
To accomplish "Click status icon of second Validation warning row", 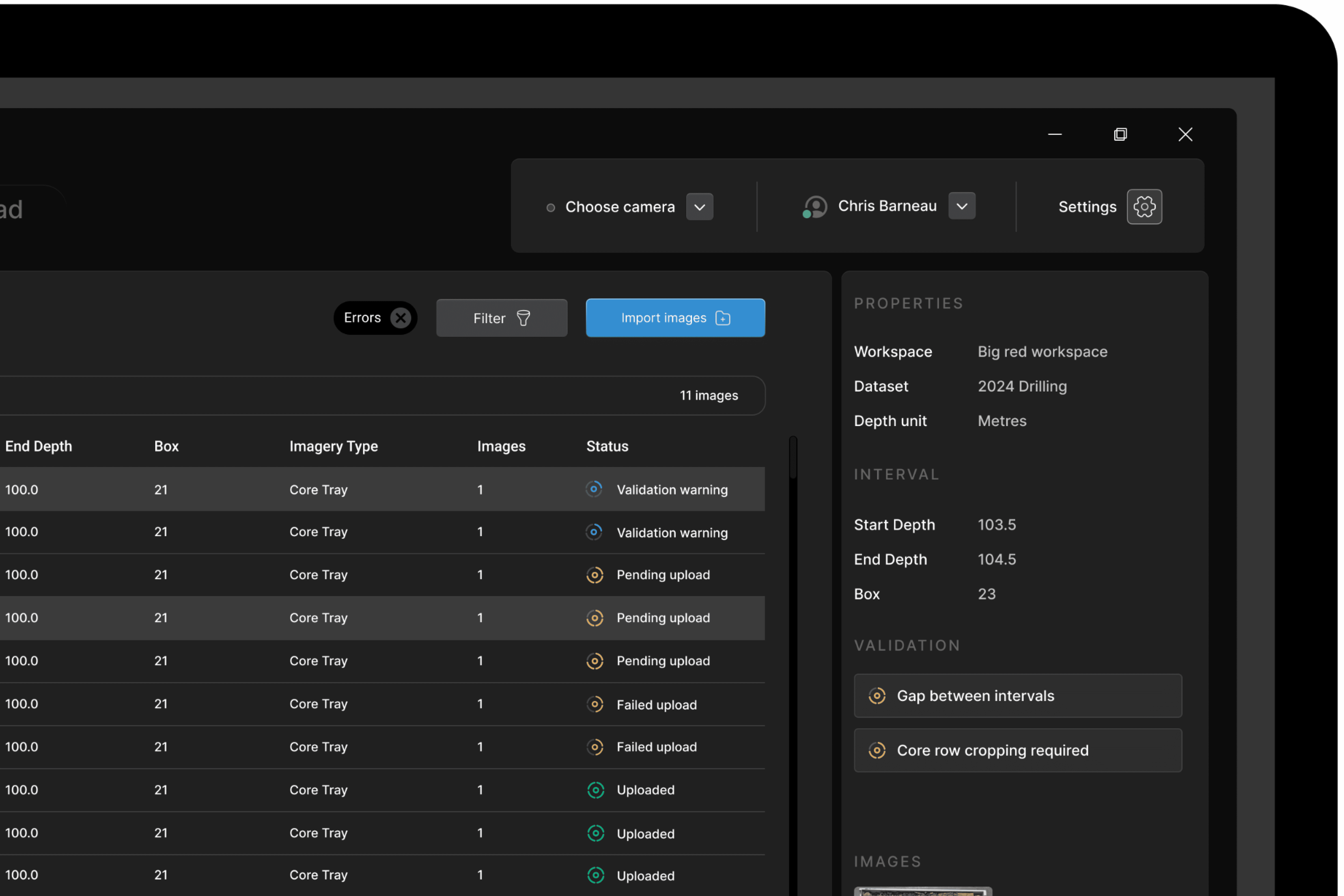I will (x=594, y=532).
